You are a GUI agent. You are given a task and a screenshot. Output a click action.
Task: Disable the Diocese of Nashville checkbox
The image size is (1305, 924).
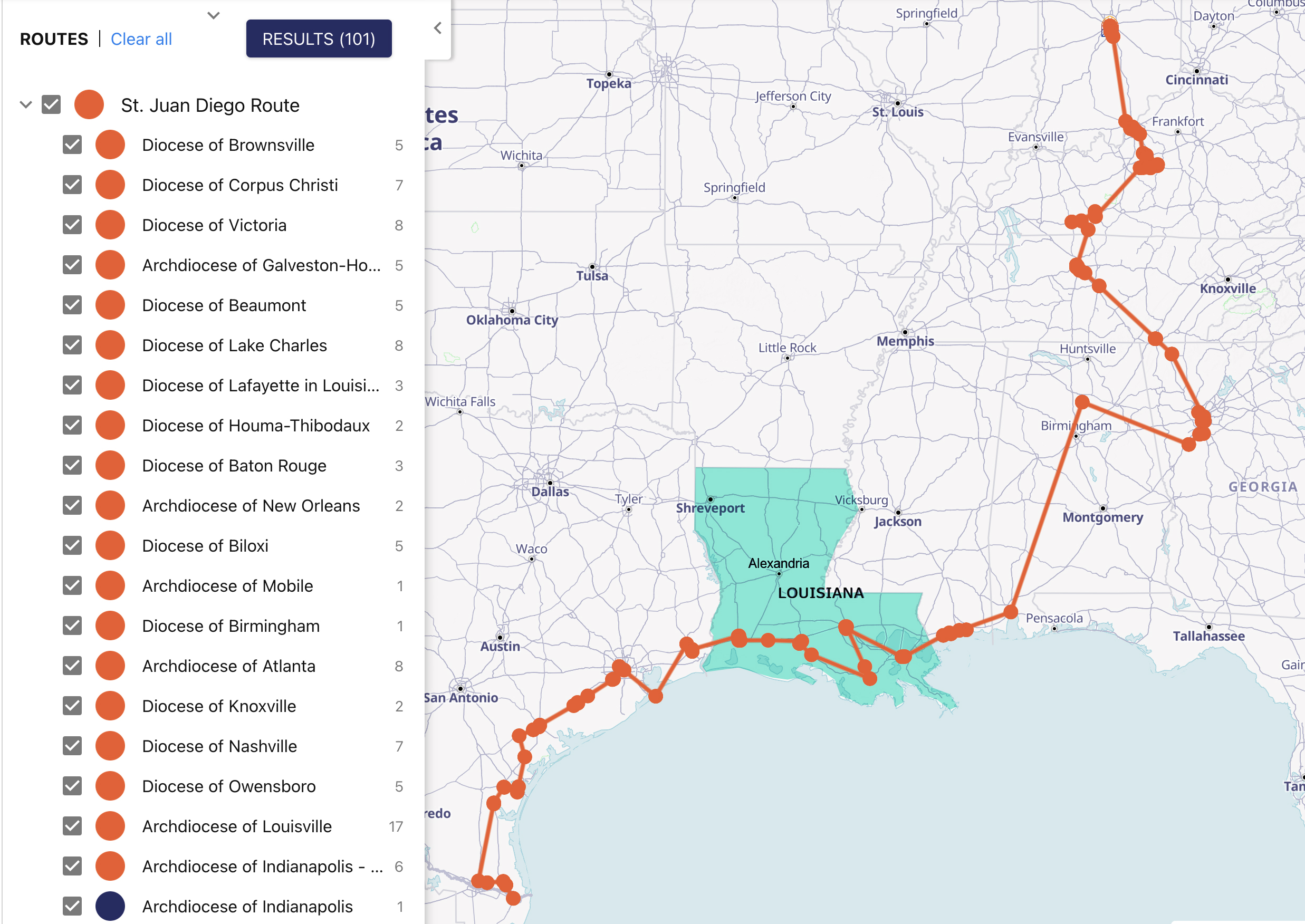tap(72, 746)
